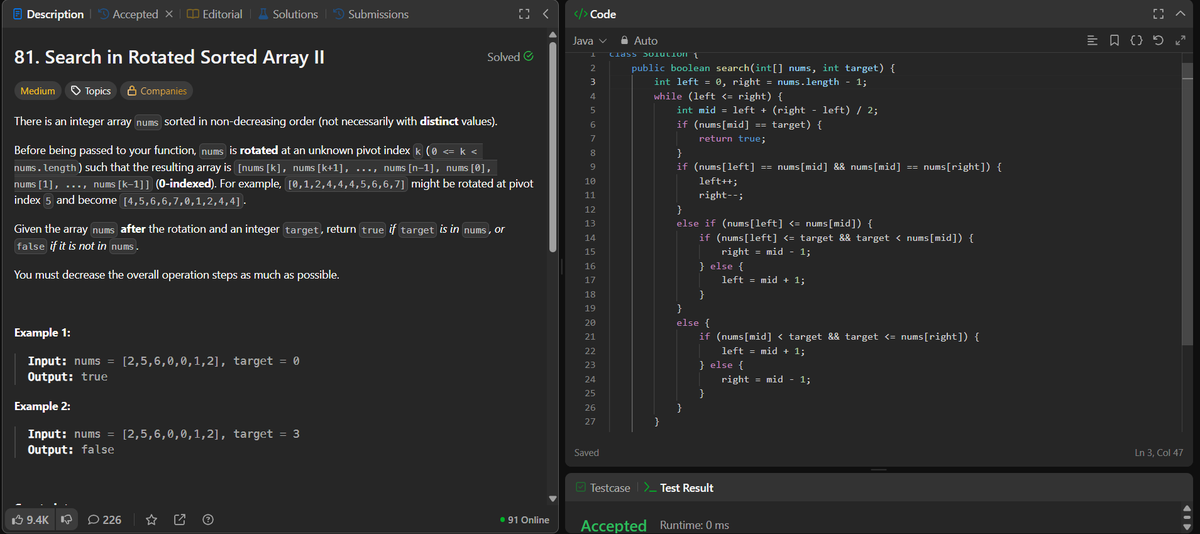The height and width of the screenshot is (534, 1200).
Task: Click the problem title 'Search in Rotated Sorted Array II'
Action: pyautogui.click(x=170, y=57)
